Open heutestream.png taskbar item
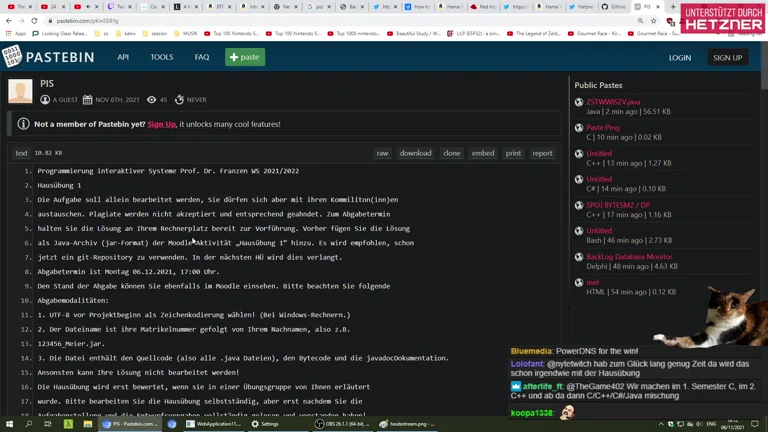The height and width of the screenshot is (432, 768). [407, 424]
